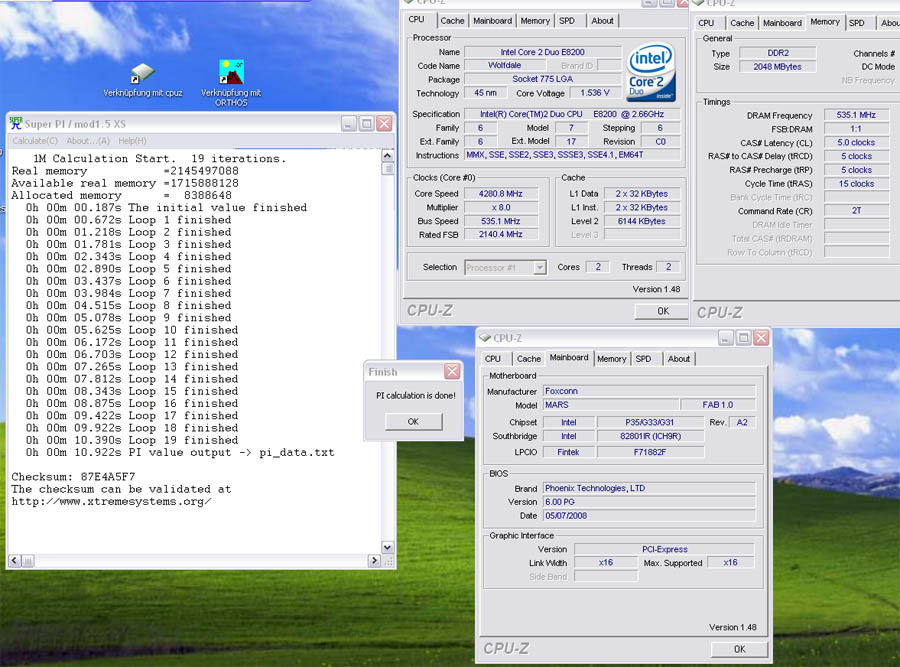Select SPD tab in CPU-Z Mainboard window
Image resolution: width=900 pixels, height=667 pixels.
643,359
